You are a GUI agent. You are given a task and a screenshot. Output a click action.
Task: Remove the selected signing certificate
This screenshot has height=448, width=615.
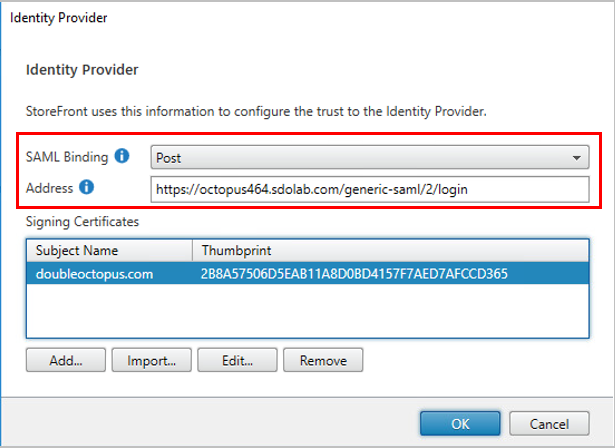click(323, 360)
